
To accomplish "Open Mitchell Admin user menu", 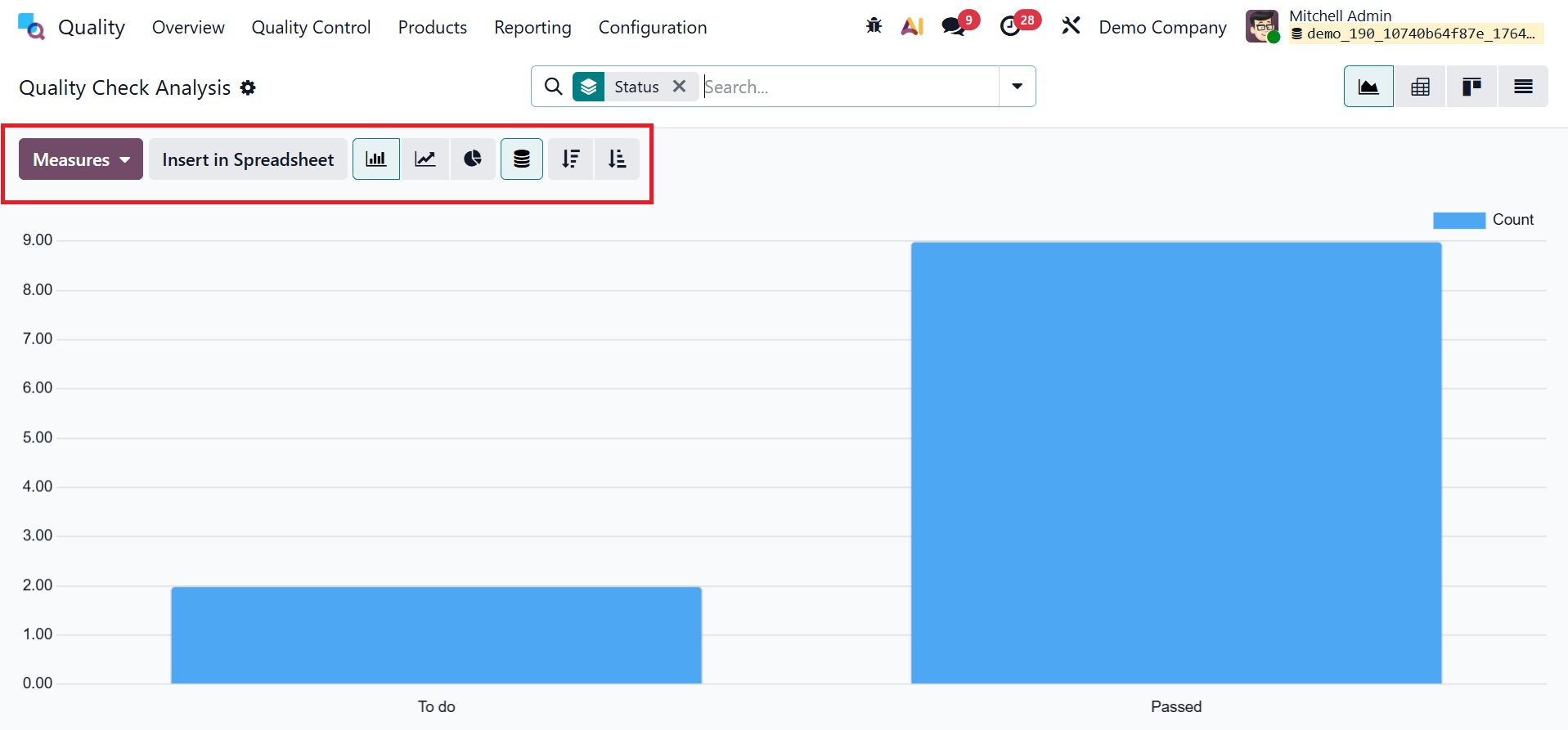I will [x=1395, y=26].
